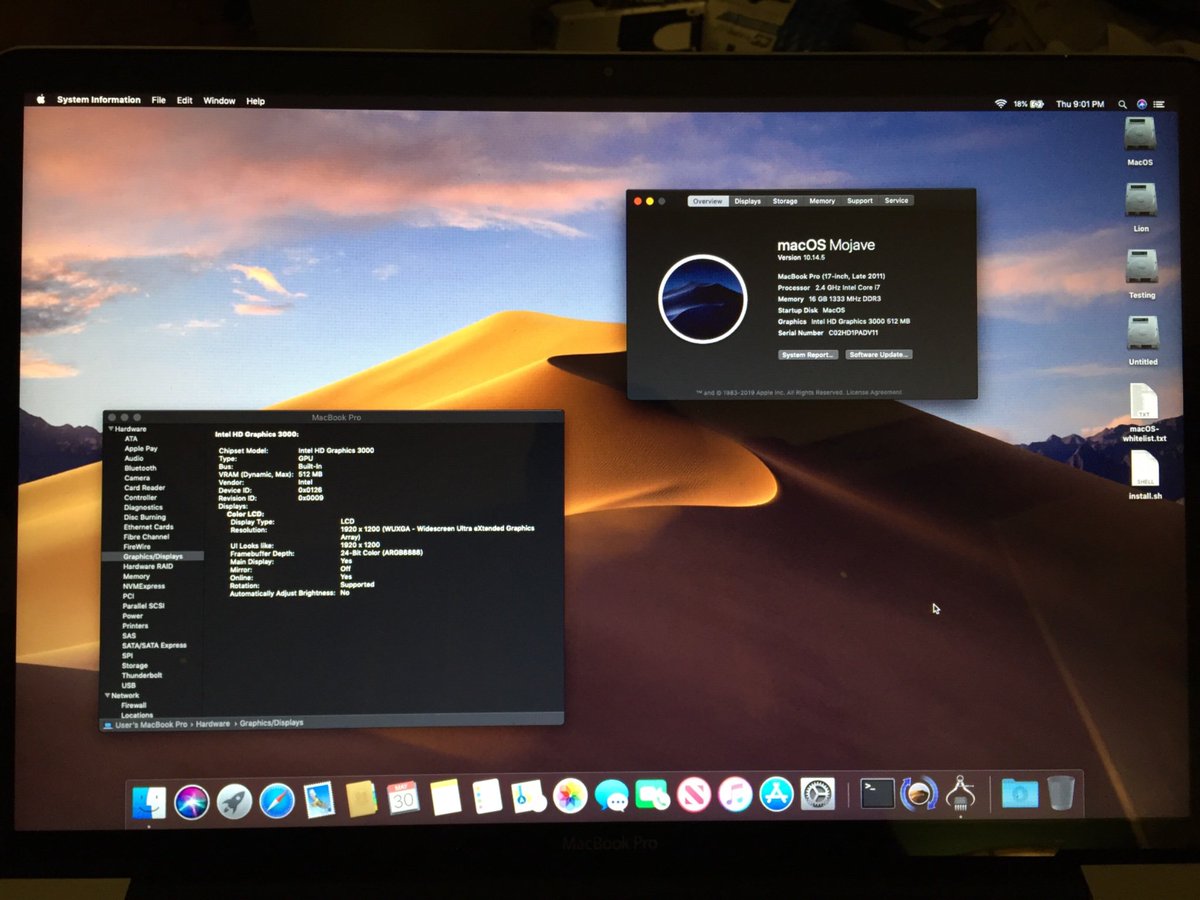Select Thunderbolt in the sidebar
Image resolution: width=1200 pixels, height=900 pixels.
140,675
